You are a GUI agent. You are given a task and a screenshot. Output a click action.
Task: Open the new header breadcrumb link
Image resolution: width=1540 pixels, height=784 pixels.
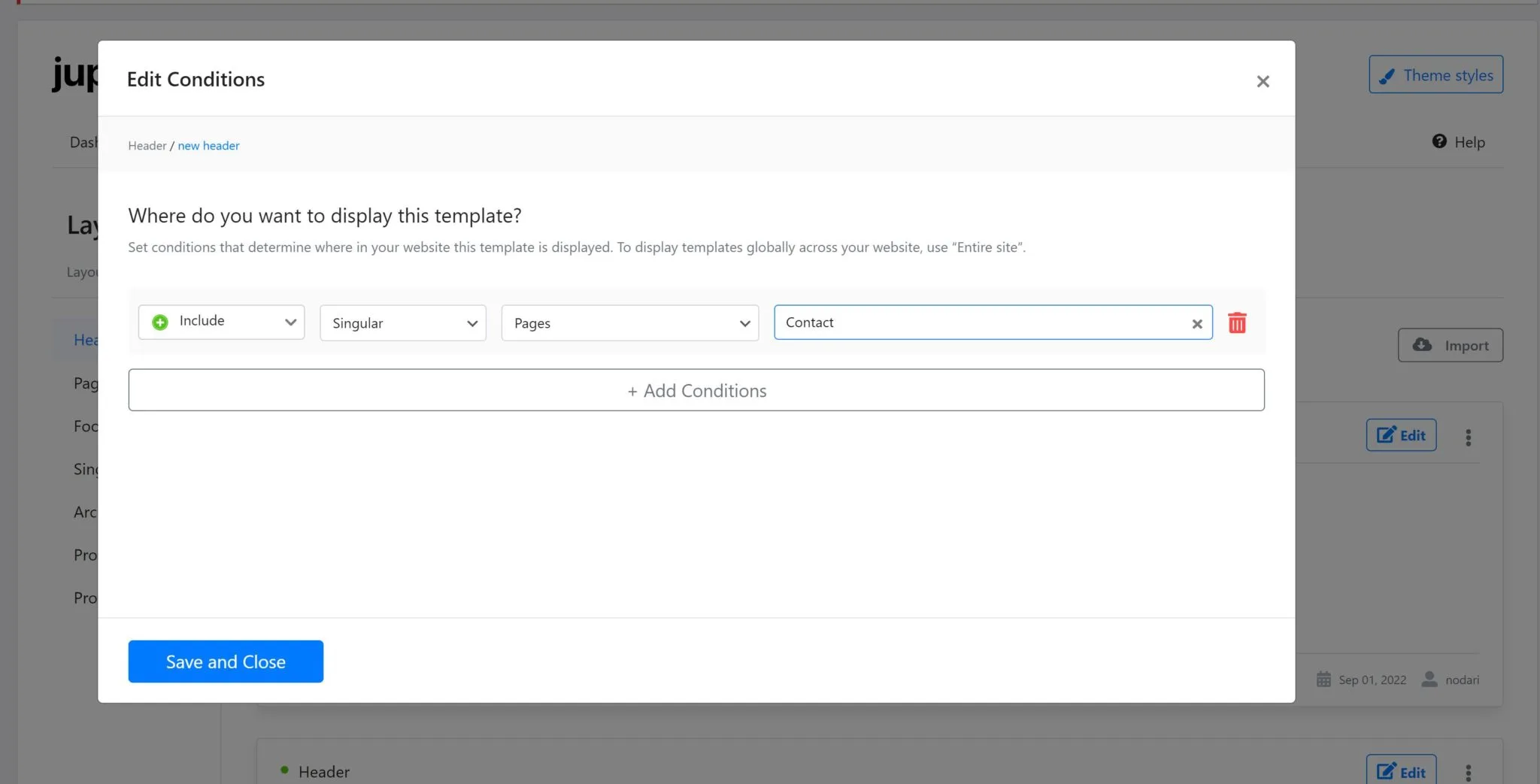pyautogui.click(x=208, y=146)
